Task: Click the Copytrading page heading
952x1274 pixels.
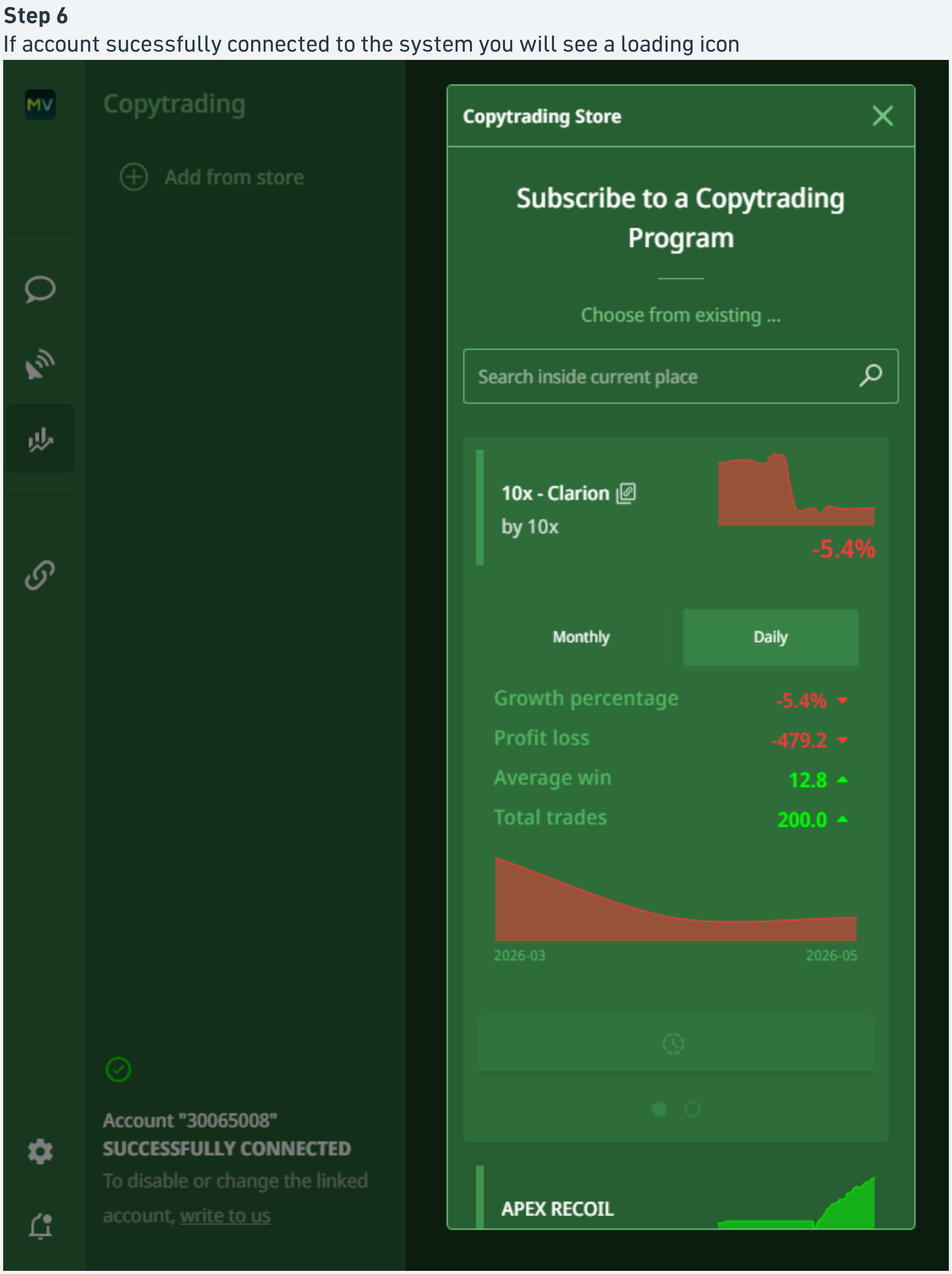Action: pos(174,104)
